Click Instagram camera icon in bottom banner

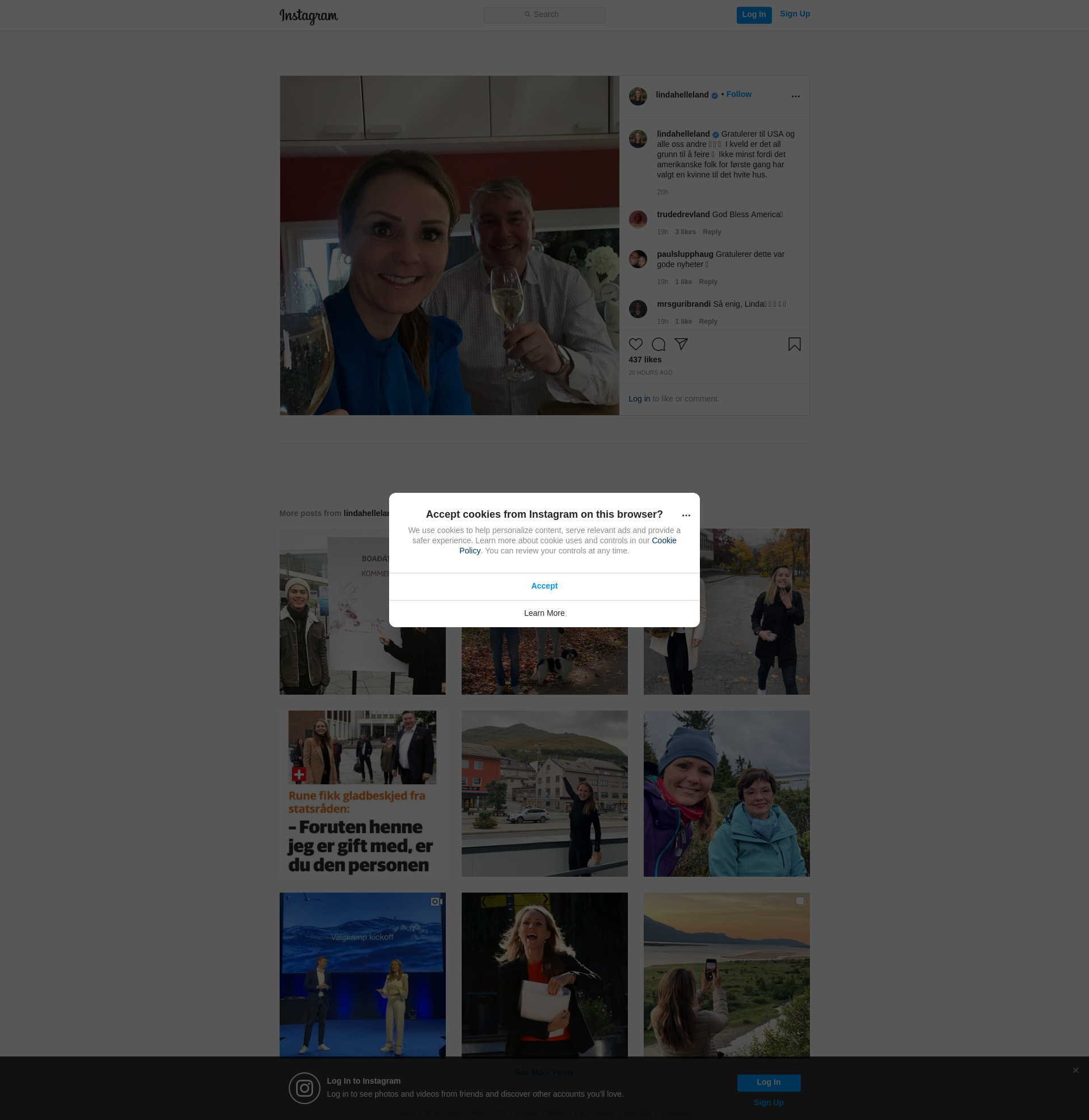304,1088
